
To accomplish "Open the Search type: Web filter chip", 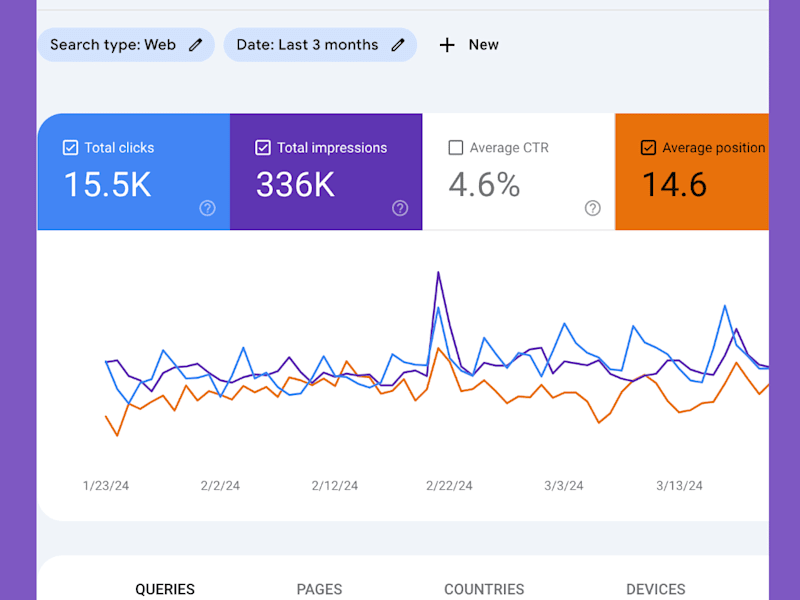I will pos(126,45).
